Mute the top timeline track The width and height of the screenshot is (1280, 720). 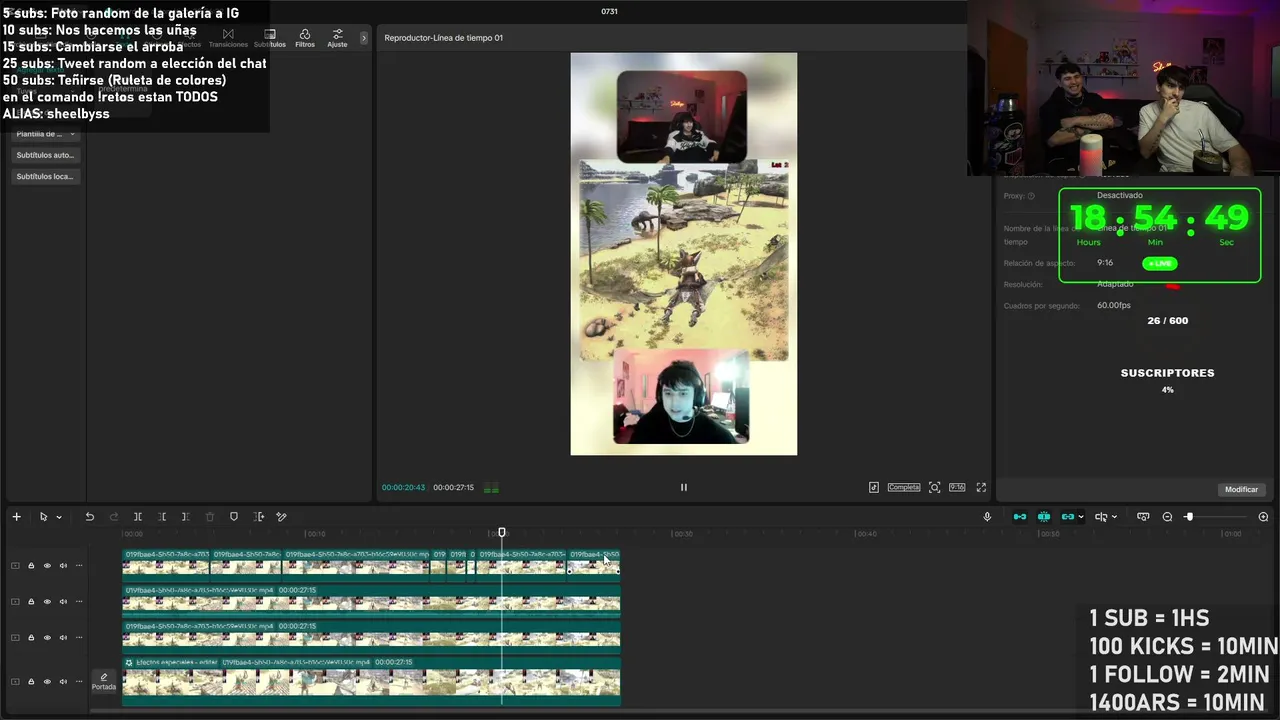[63, 565]
